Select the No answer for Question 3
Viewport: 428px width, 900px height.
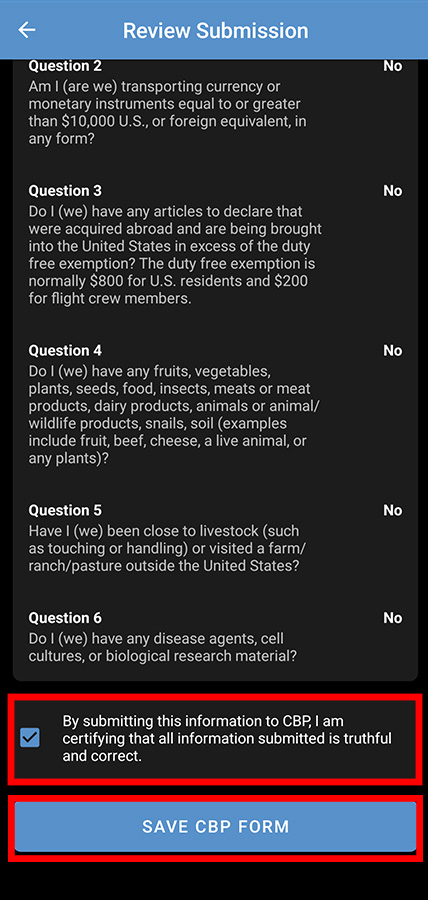point(393,191)
